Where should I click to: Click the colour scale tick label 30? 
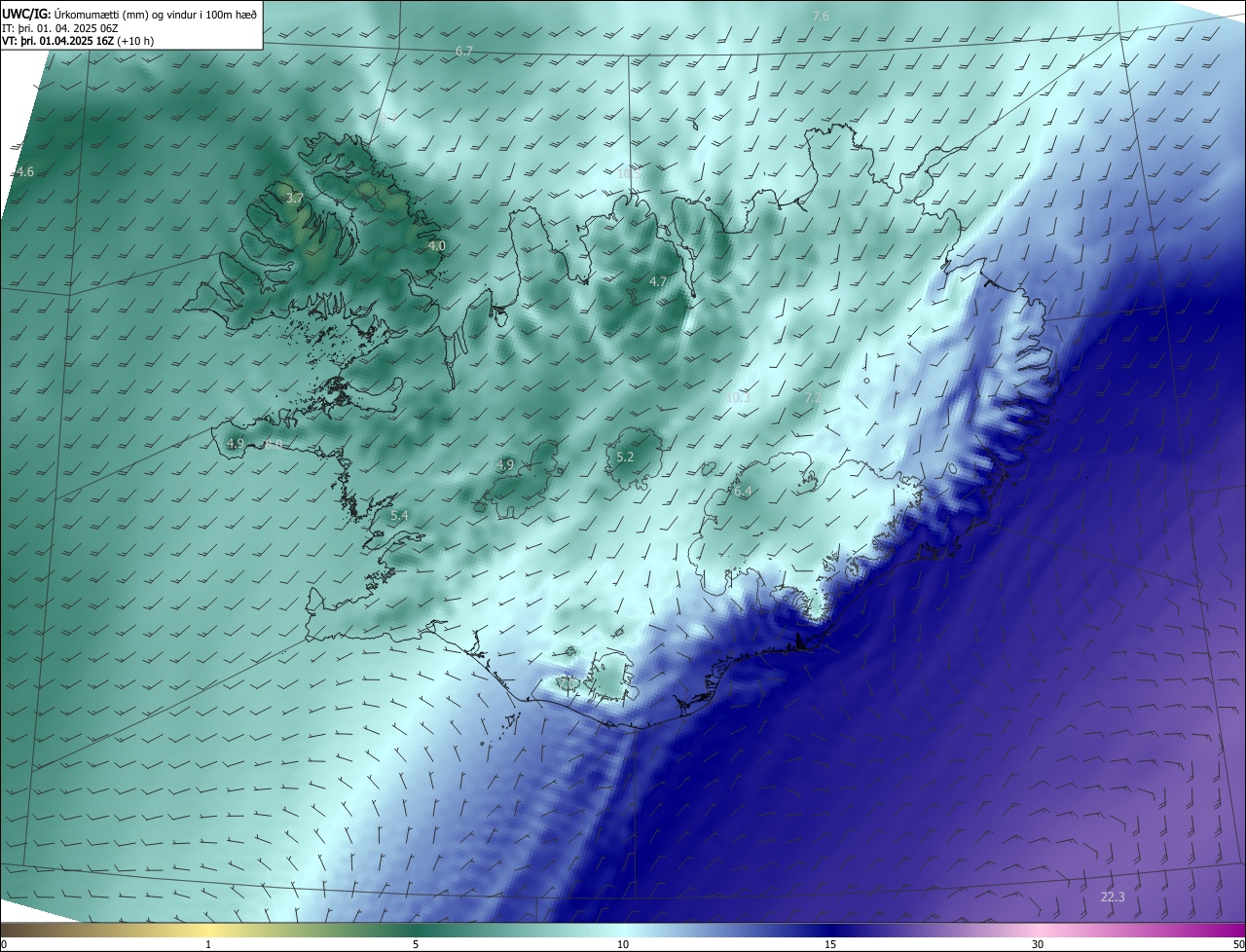pos(1038,944)
